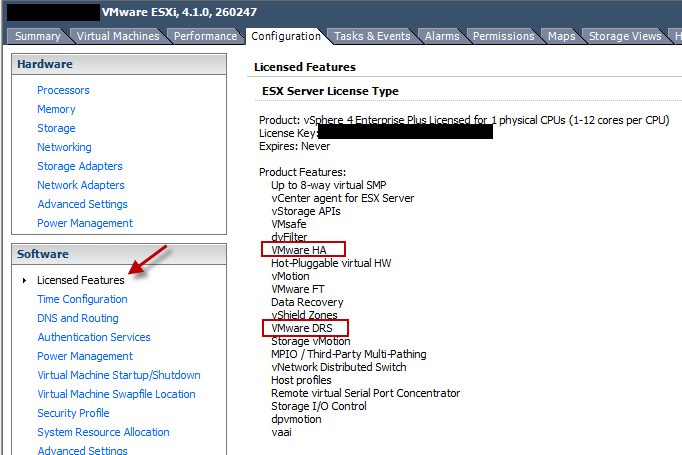This screenshot has width=682, height=455.
Task: Open the Maps tab
Action: click(x=562, y=36)
